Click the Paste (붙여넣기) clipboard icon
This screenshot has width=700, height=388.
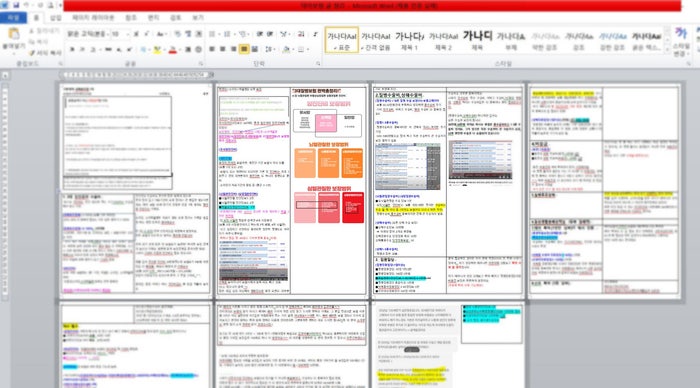[x=13, y=34]
